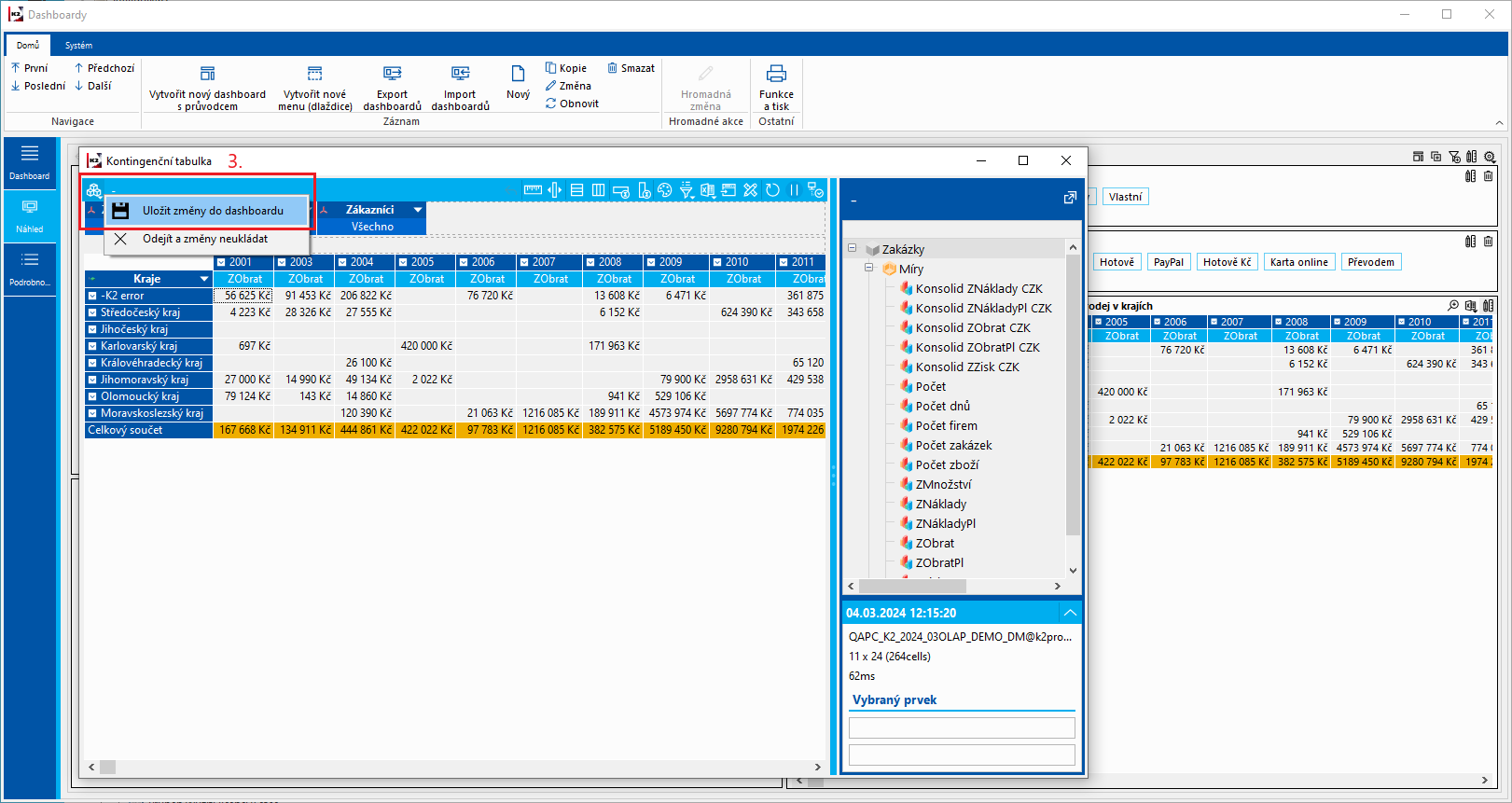
Task: Collapse the Míry tree node
Action: point(868,269)
